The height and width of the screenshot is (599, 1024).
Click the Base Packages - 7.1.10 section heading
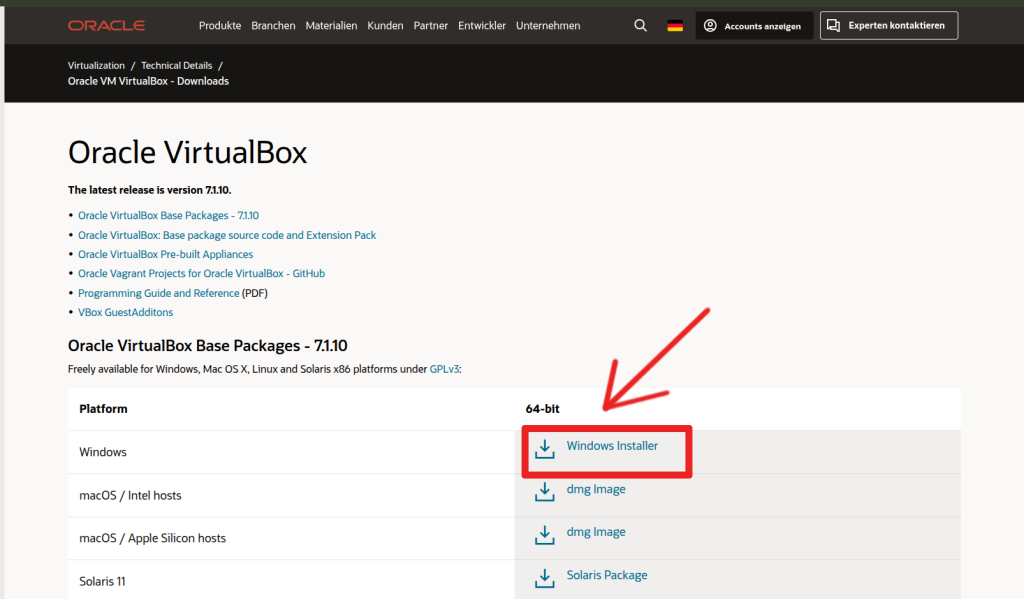pos(208,346)
